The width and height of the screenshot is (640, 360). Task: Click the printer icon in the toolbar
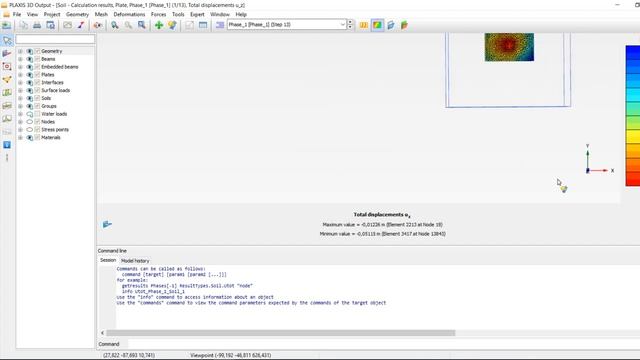click(37, 25)
